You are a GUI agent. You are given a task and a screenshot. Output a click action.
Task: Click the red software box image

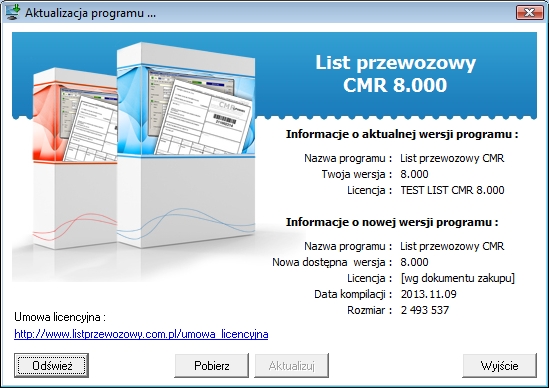pos(75,158)
